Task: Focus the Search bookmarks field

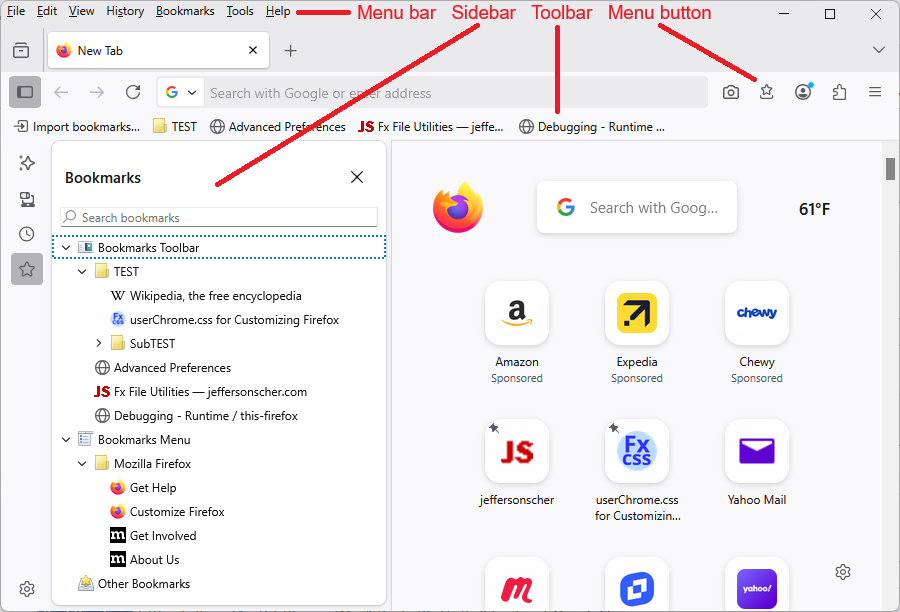Action: (x=219, y=217)
